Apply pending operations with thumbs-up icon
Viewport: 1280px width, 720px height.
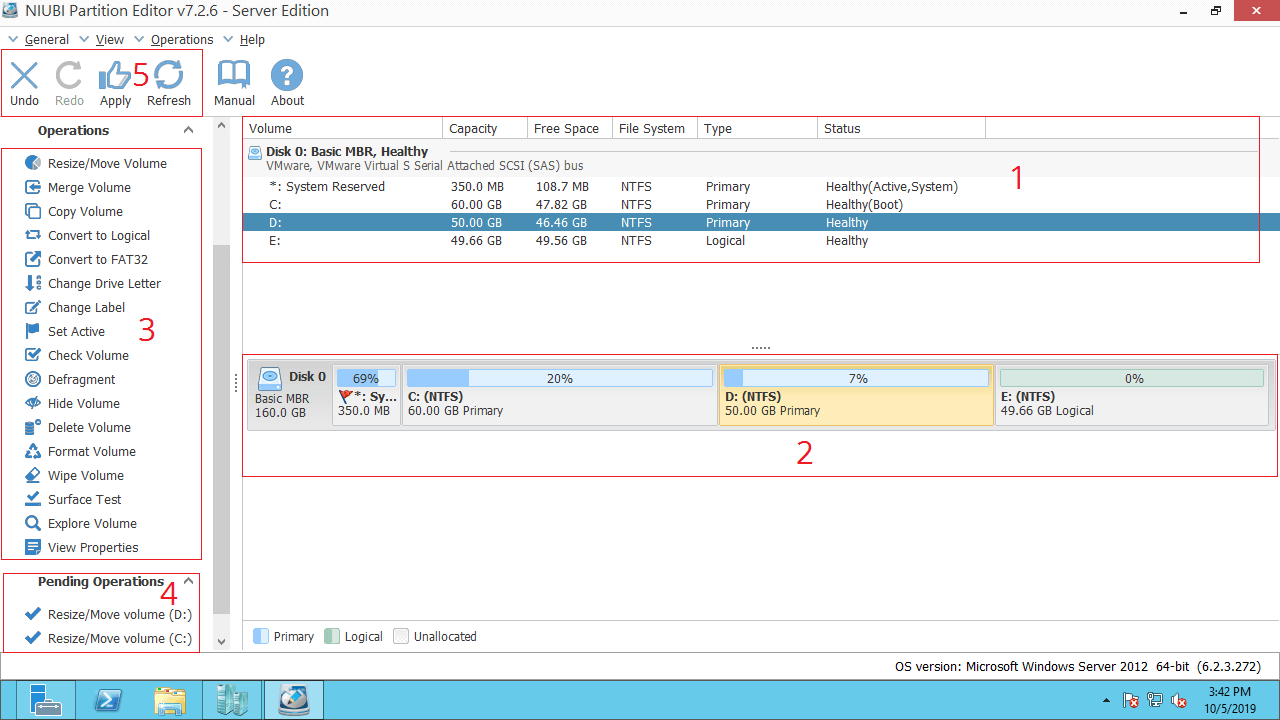click(x=115, y=77)
